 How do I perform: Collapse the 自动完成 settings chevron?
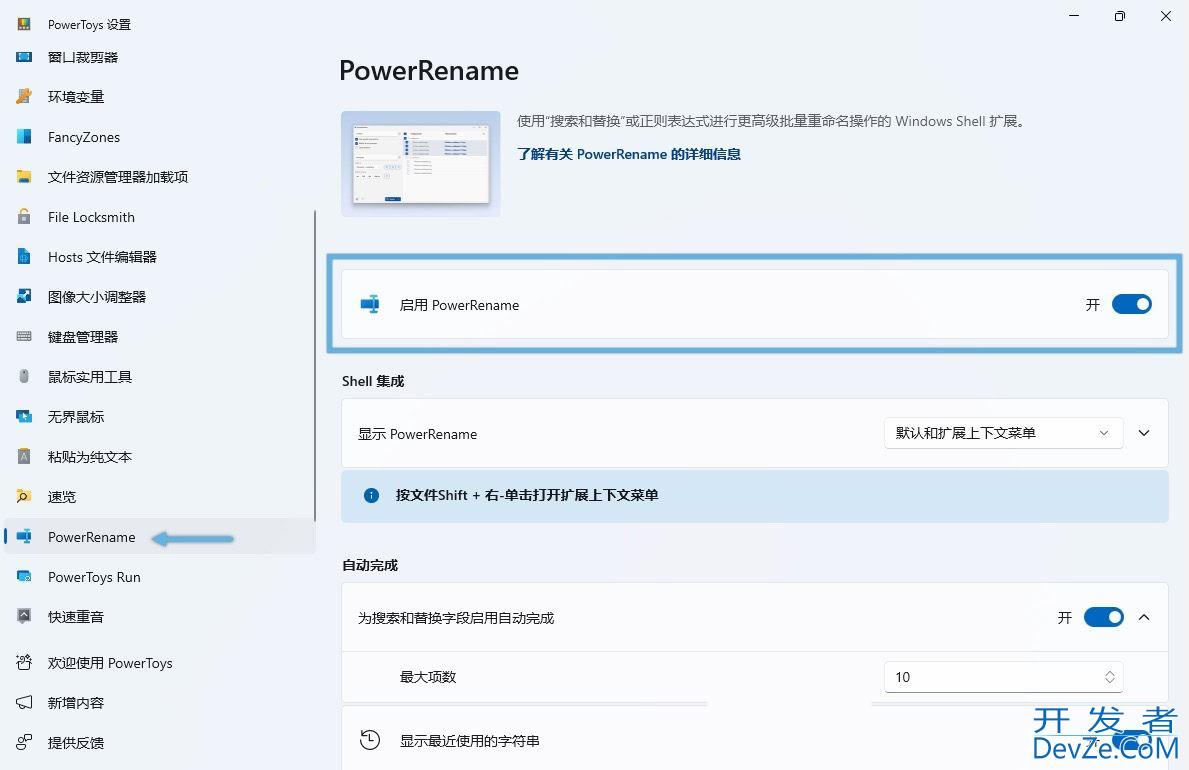1144,618
